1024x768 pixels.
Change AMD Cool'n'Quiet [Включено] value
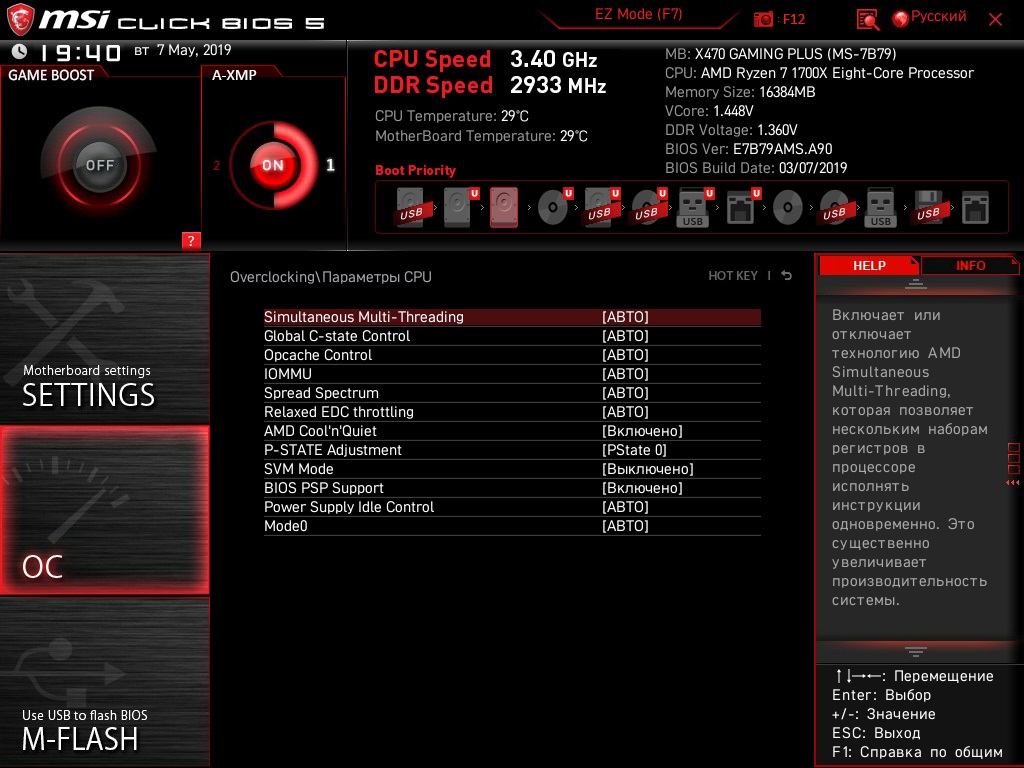pos(642,431)
